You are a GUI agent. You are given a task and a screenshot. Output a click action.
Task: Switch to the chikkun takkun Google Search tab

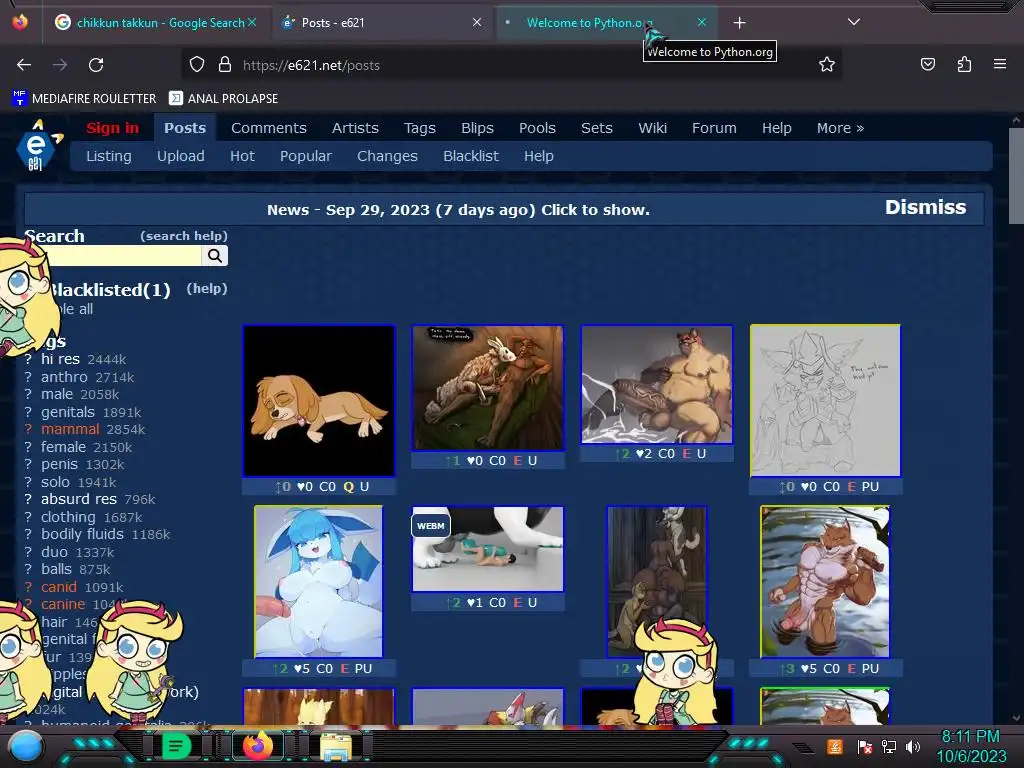(x=157, y=23)
